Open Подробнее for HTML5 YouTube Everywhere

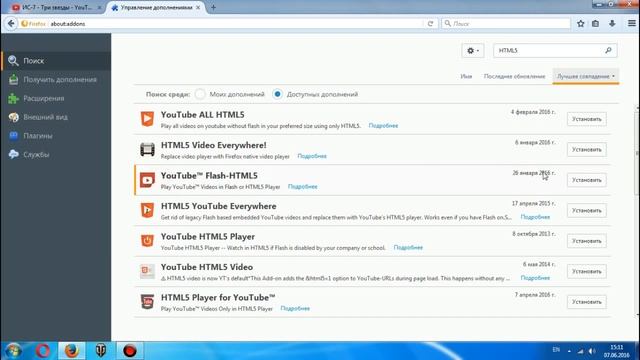click(x=535, y=217)
